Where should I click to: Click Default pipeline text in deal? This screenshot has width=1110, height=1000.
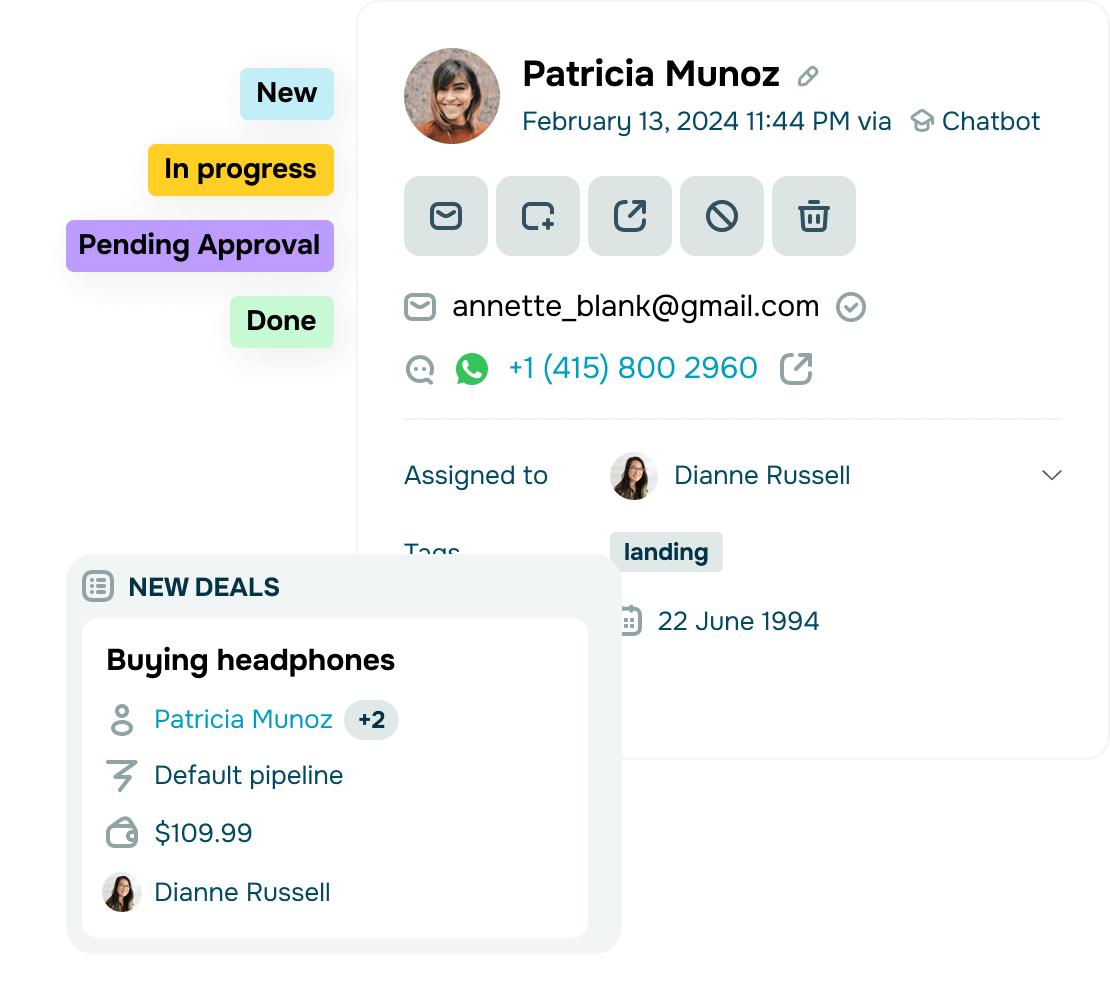click(248, 776)
